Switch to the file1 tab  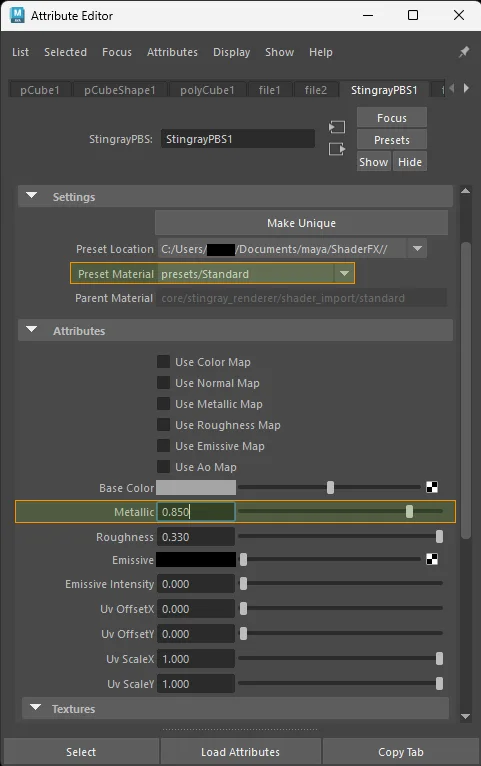(x=270, y=90)
